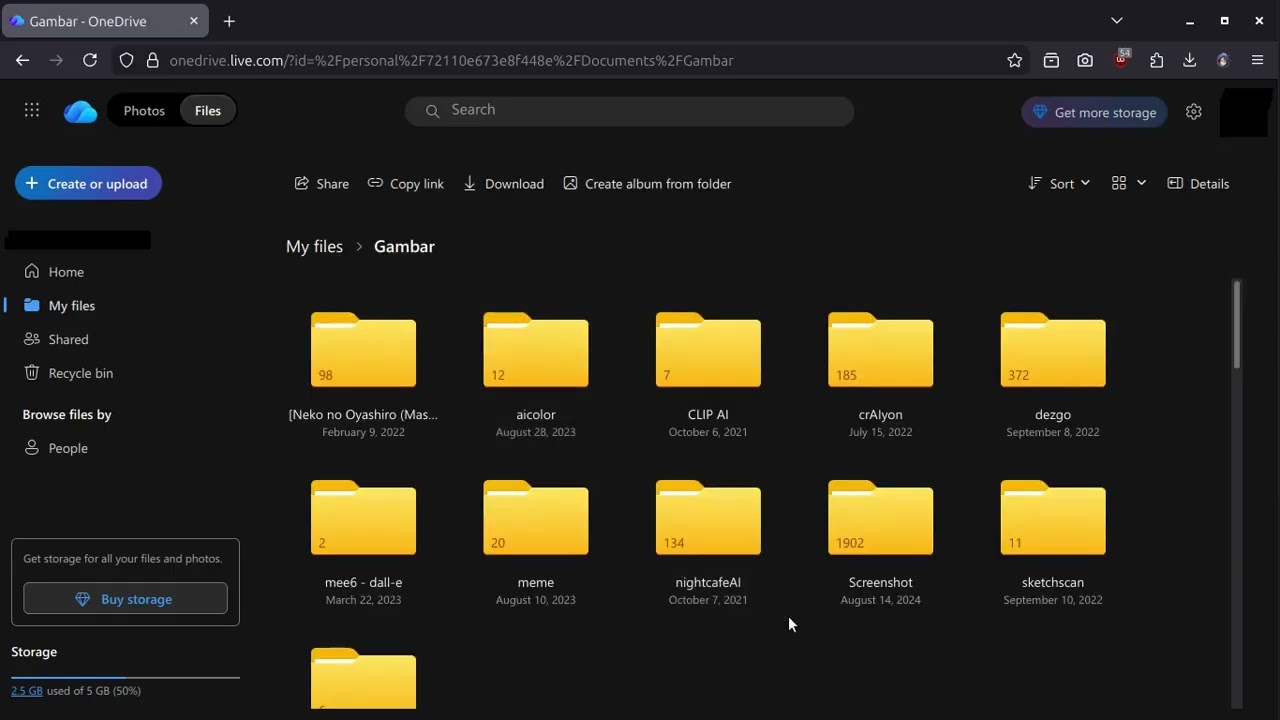This screenshot has height=720, width=1280.
Task: Click the site security lock icon
Action: tap(153, 60)
